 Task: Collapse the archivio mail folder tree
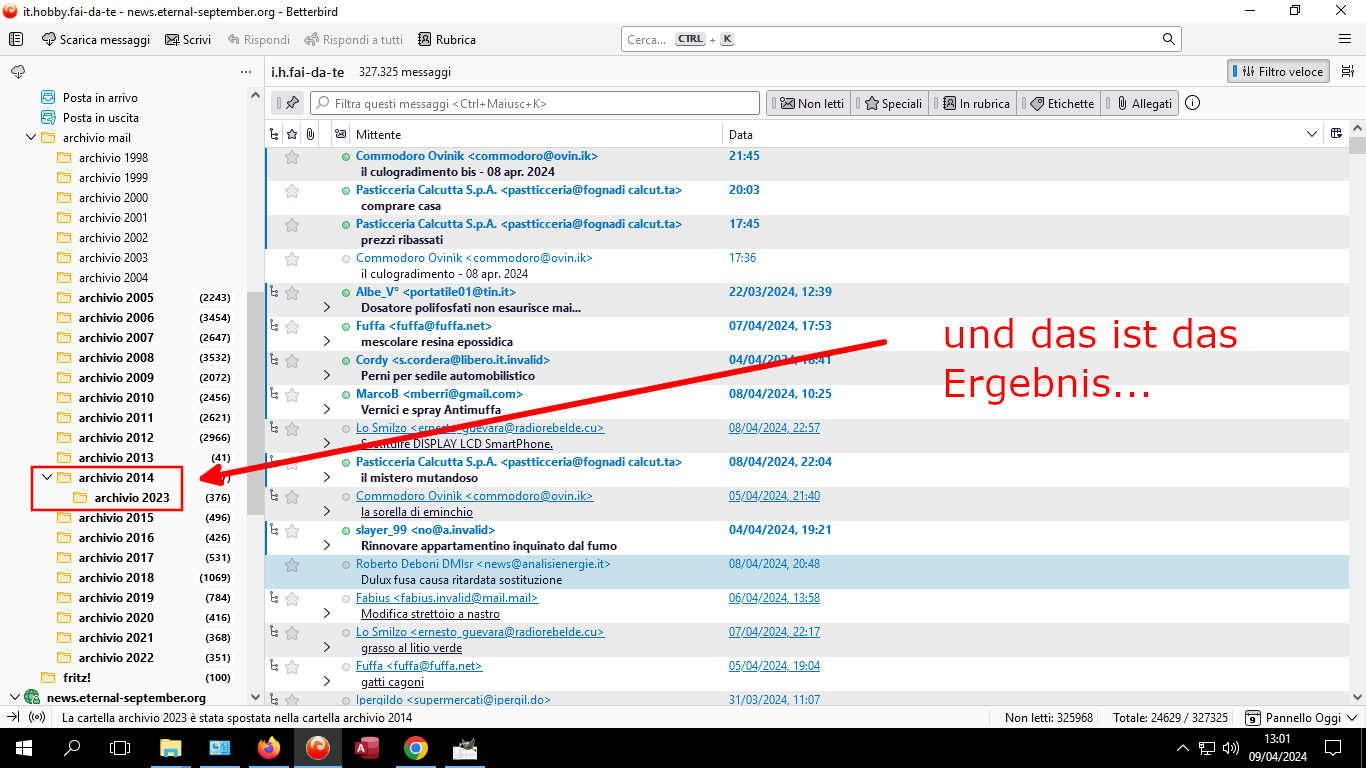(31, 138)
